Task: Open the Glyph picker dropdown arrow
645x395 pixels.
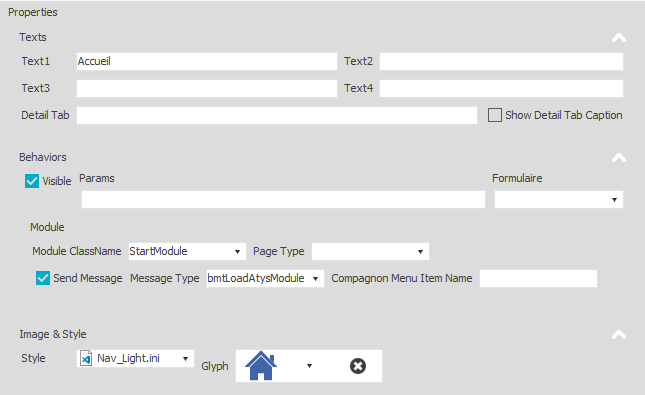Action: 309,366
